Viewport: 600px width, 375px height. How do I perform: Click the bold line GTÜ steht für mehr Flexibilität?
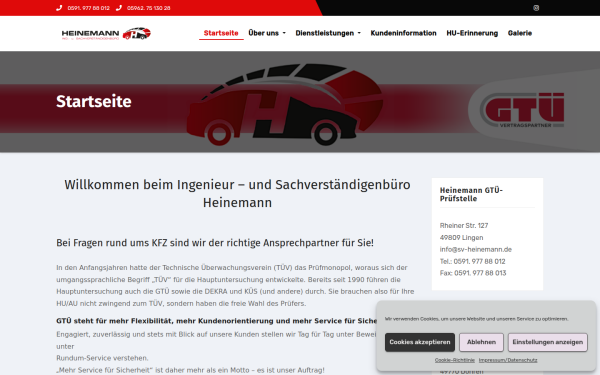click(216, 321)
